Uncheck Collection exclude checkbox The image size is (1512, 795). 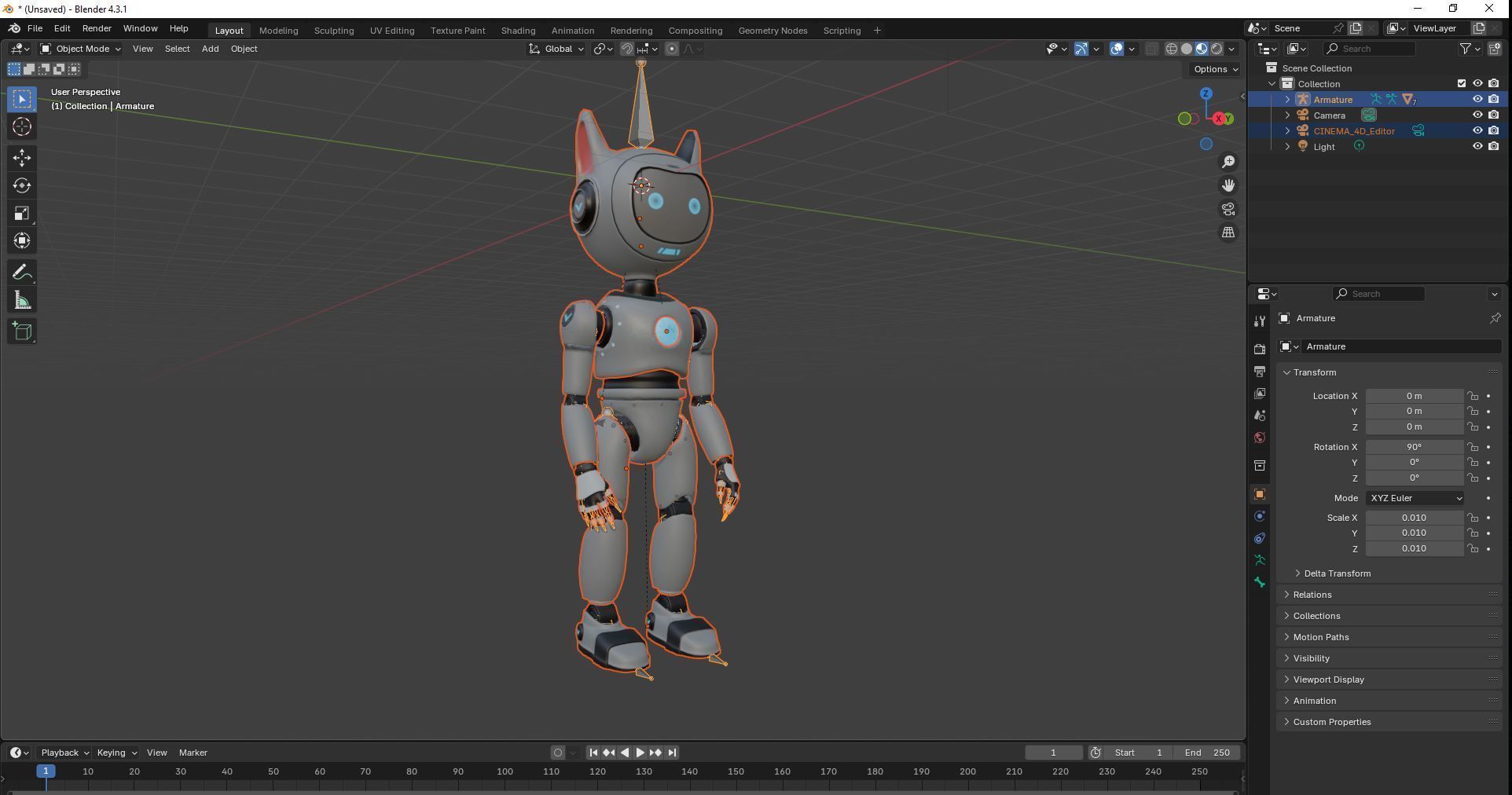coord(1461,83)
